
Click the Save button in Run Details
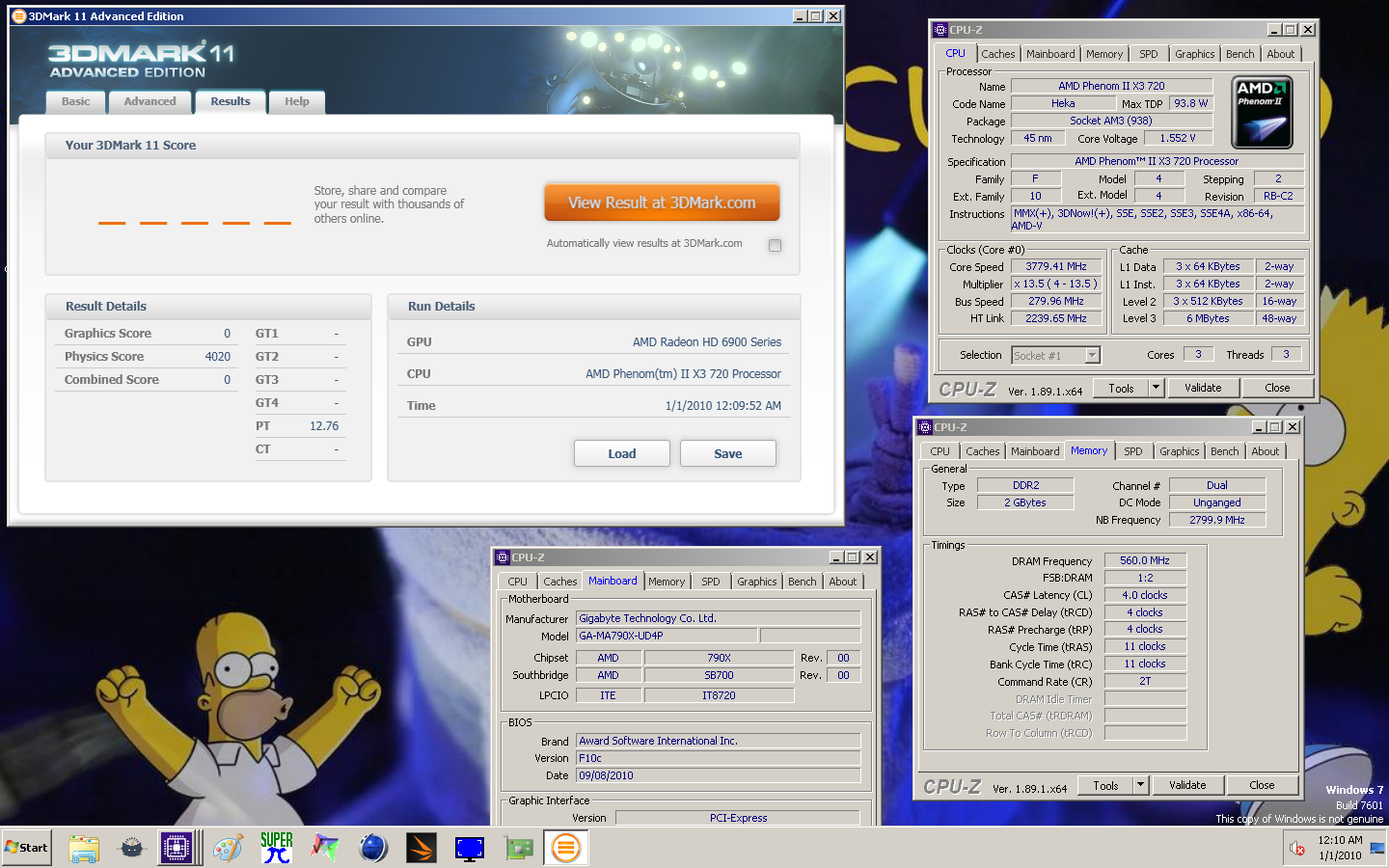tap(728, 453)
